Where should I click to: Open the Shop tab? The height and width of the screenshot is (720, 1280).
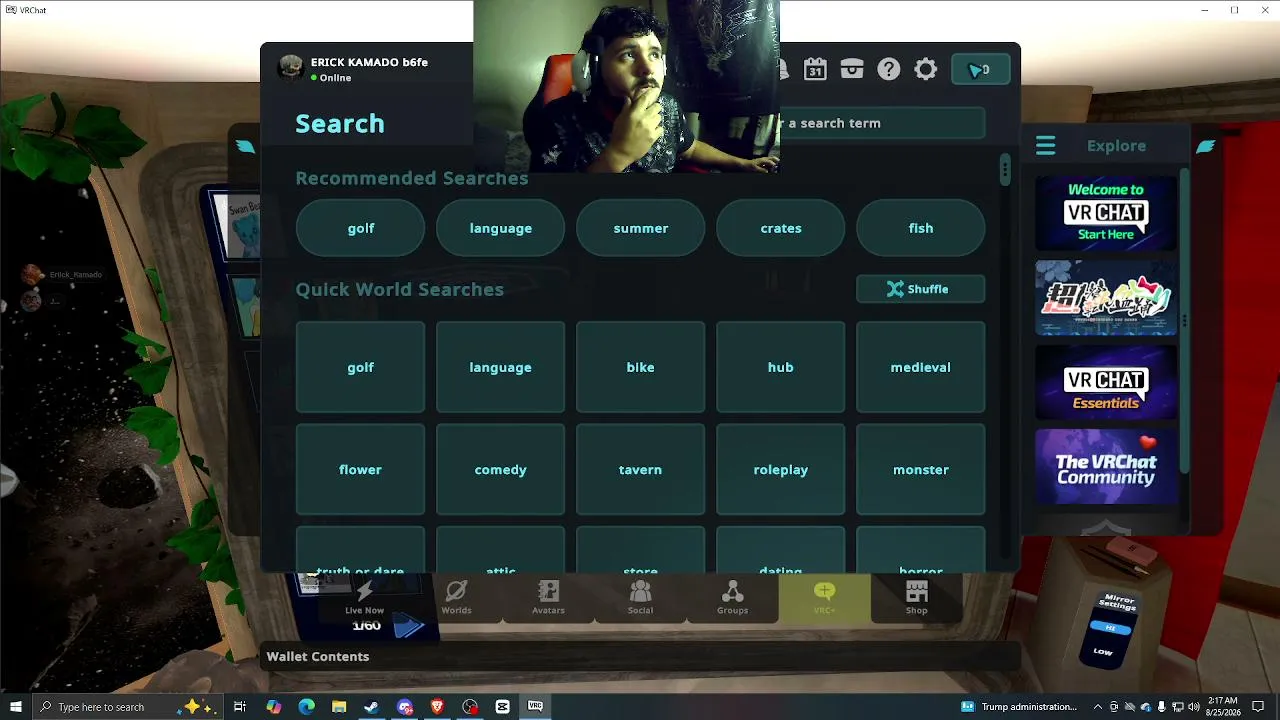click(x=916, y=598)
